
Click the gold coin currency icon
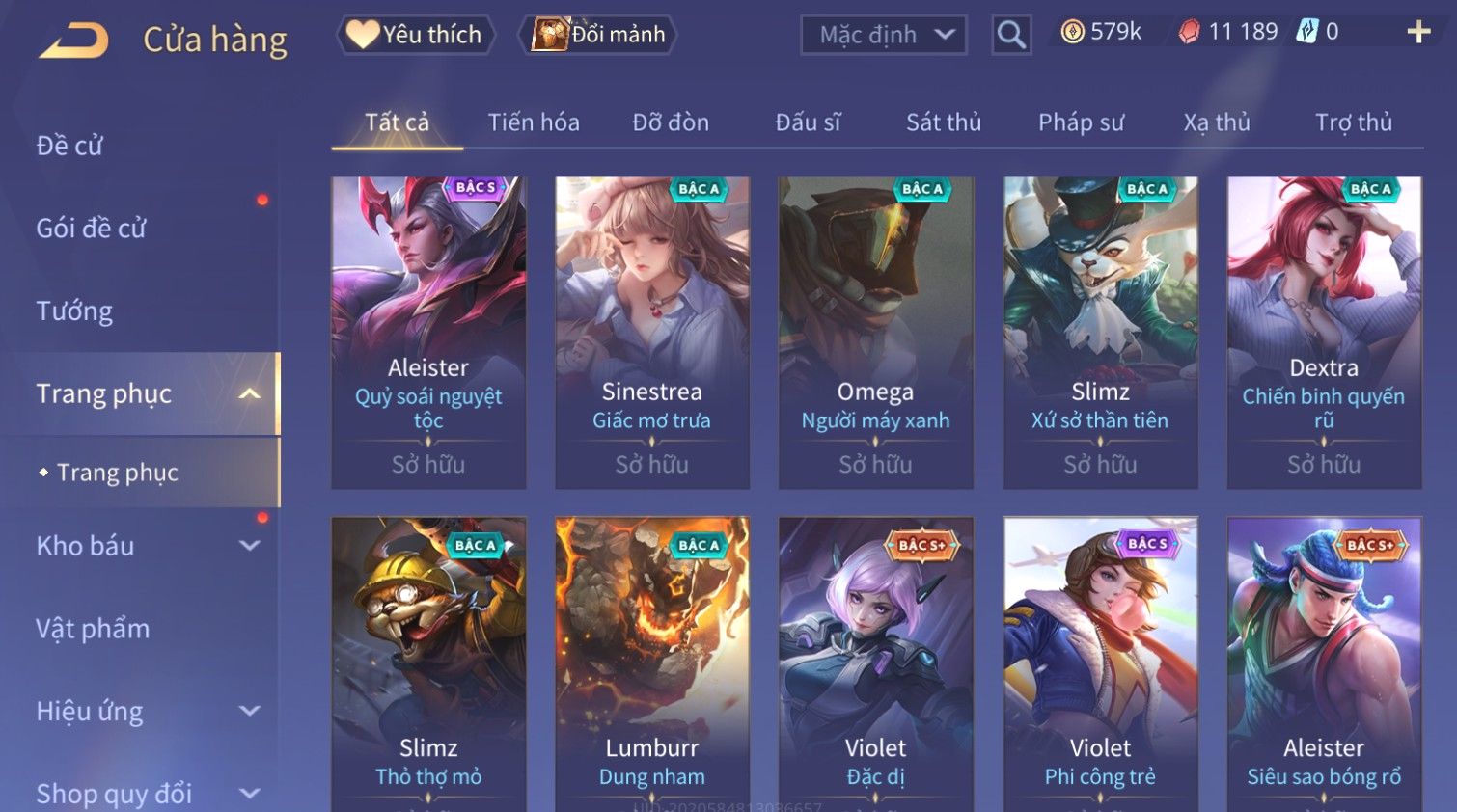pyautogui.click(x=1072, y=32)
